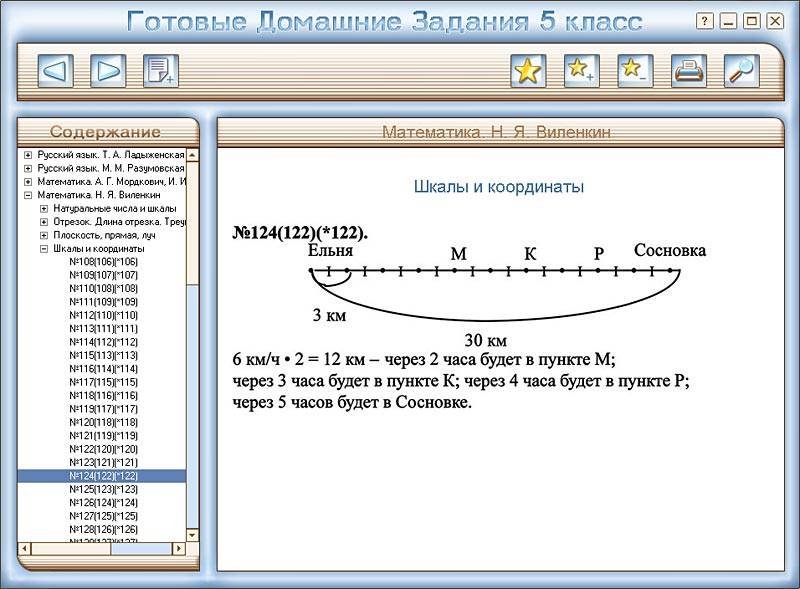Open exercise №122(120)(*120)
This screenshot has width=800, height=589.
pyautogui.click(x=104, y=449)
